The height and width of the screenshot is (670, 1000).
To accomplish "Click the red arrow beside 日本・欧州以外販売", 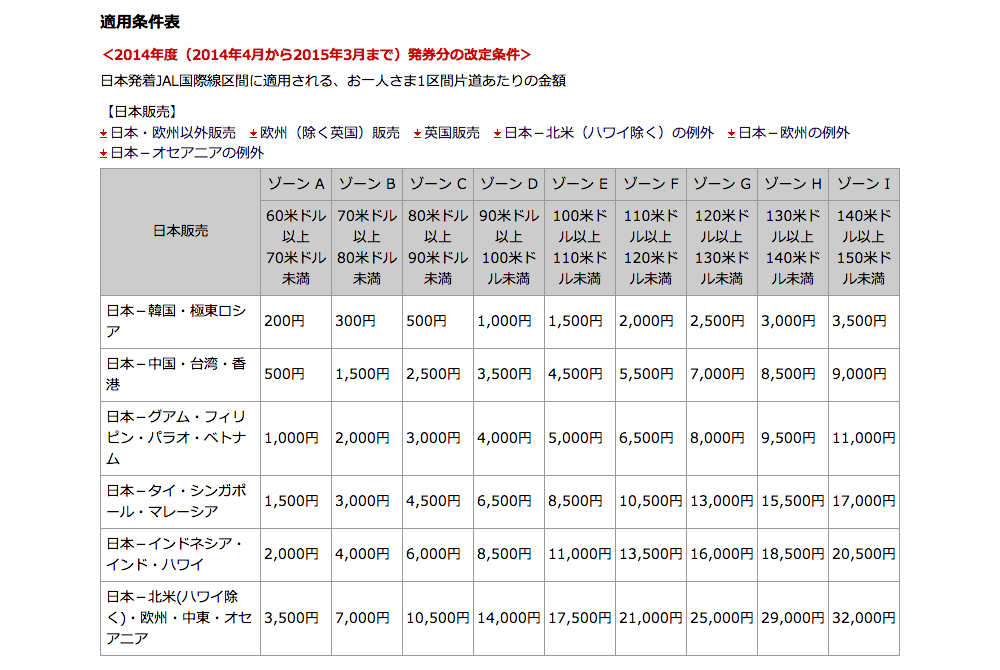I will [104, 133].
